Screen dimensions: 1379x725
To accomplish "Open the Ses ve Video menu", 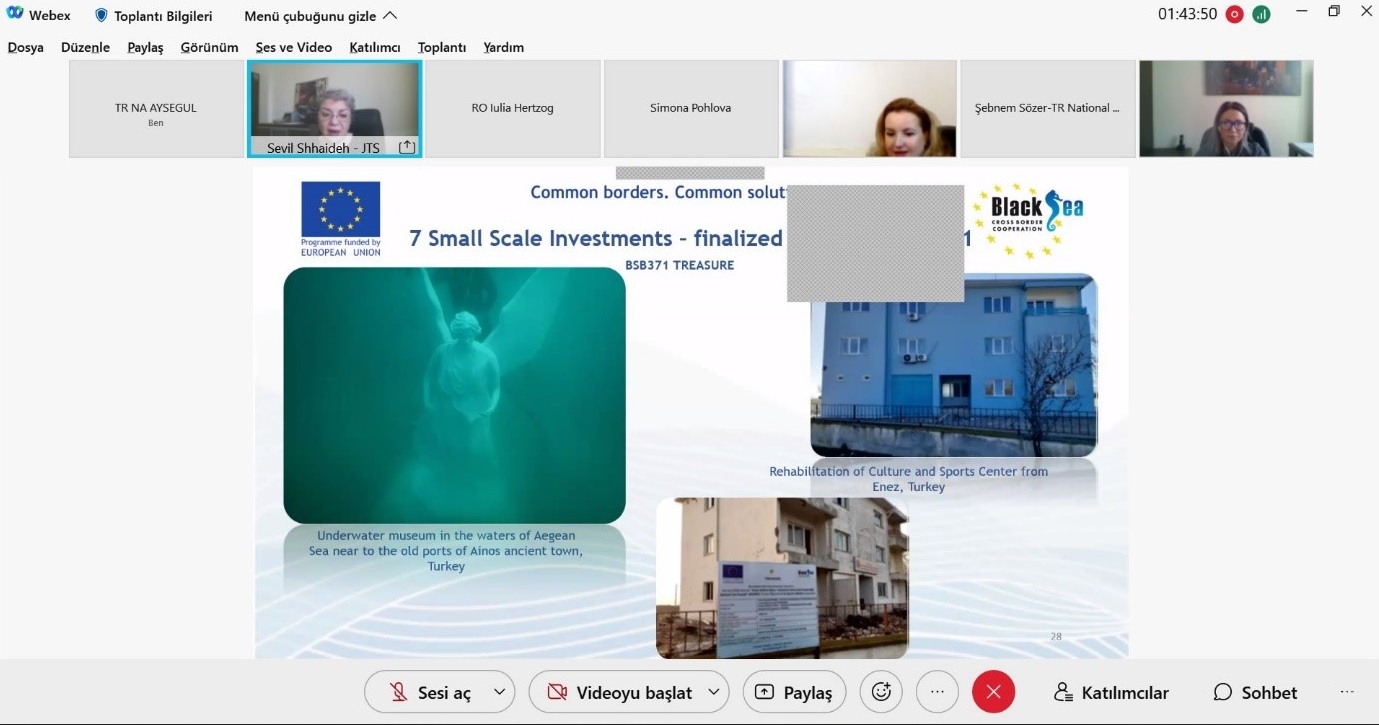I will click(x=293, y=47).
